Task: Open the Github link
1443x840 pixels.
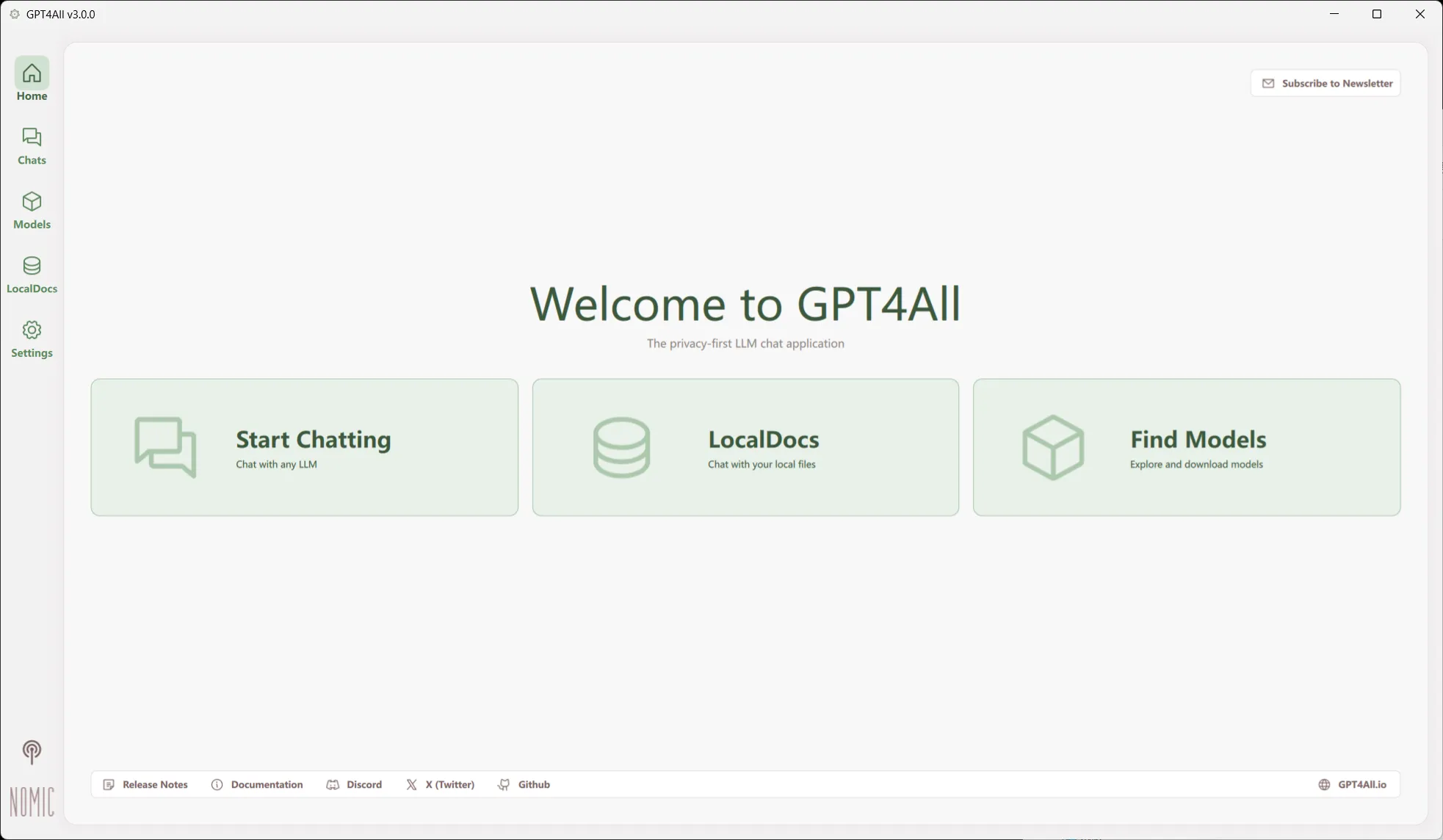Action: click(x=524, y=784)
